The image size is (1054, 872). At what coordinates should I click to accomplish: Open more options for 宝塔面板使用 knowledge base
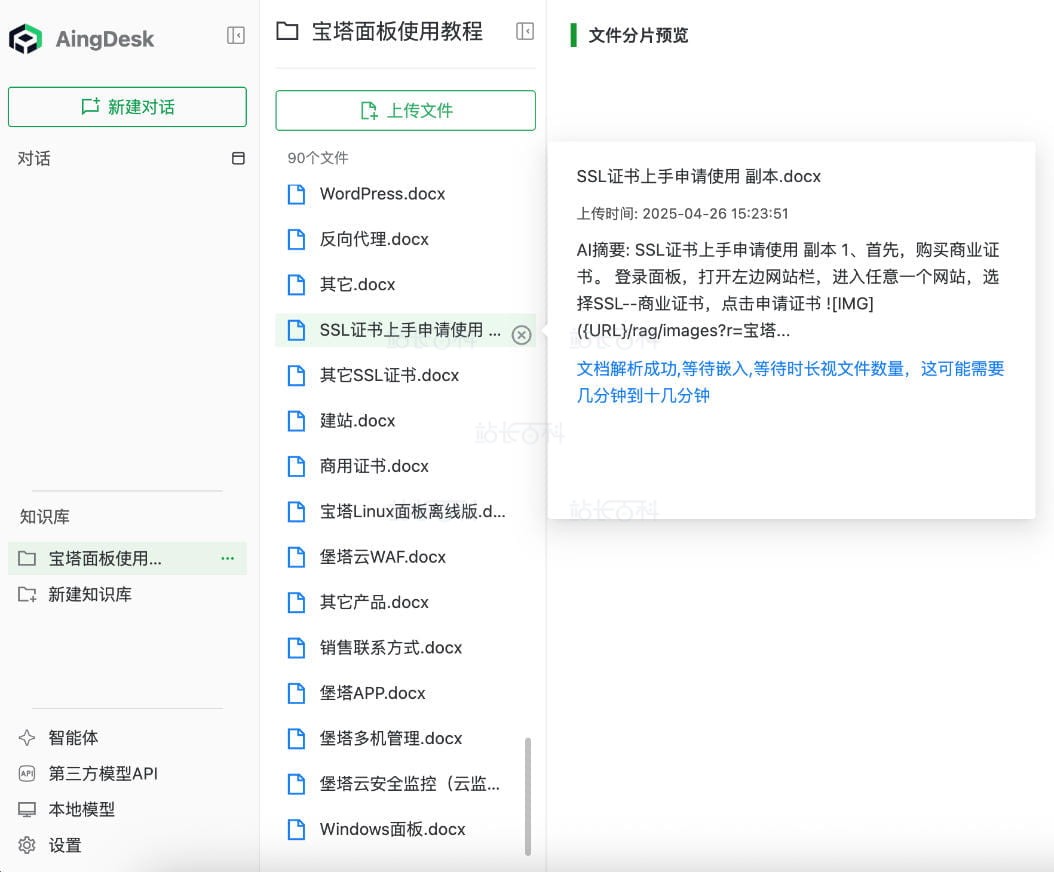228,558
